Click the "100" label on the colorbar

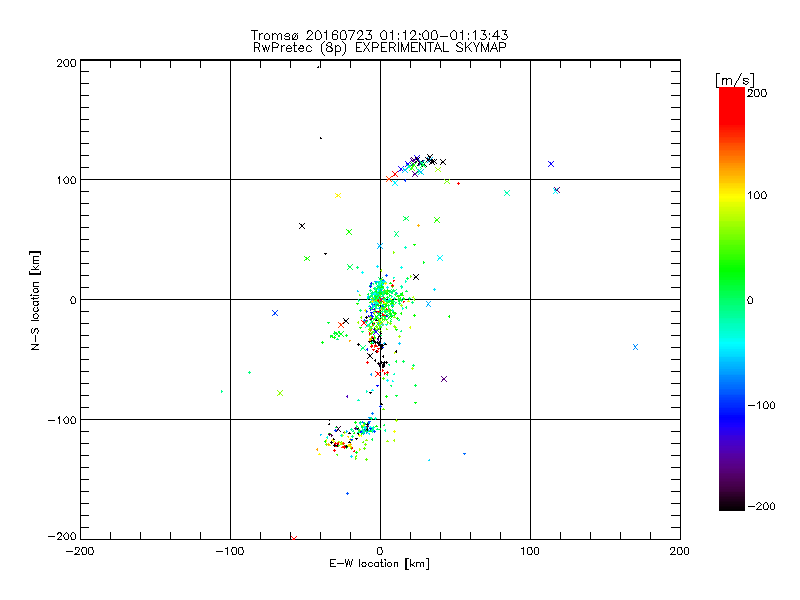[x=757, y=195]
